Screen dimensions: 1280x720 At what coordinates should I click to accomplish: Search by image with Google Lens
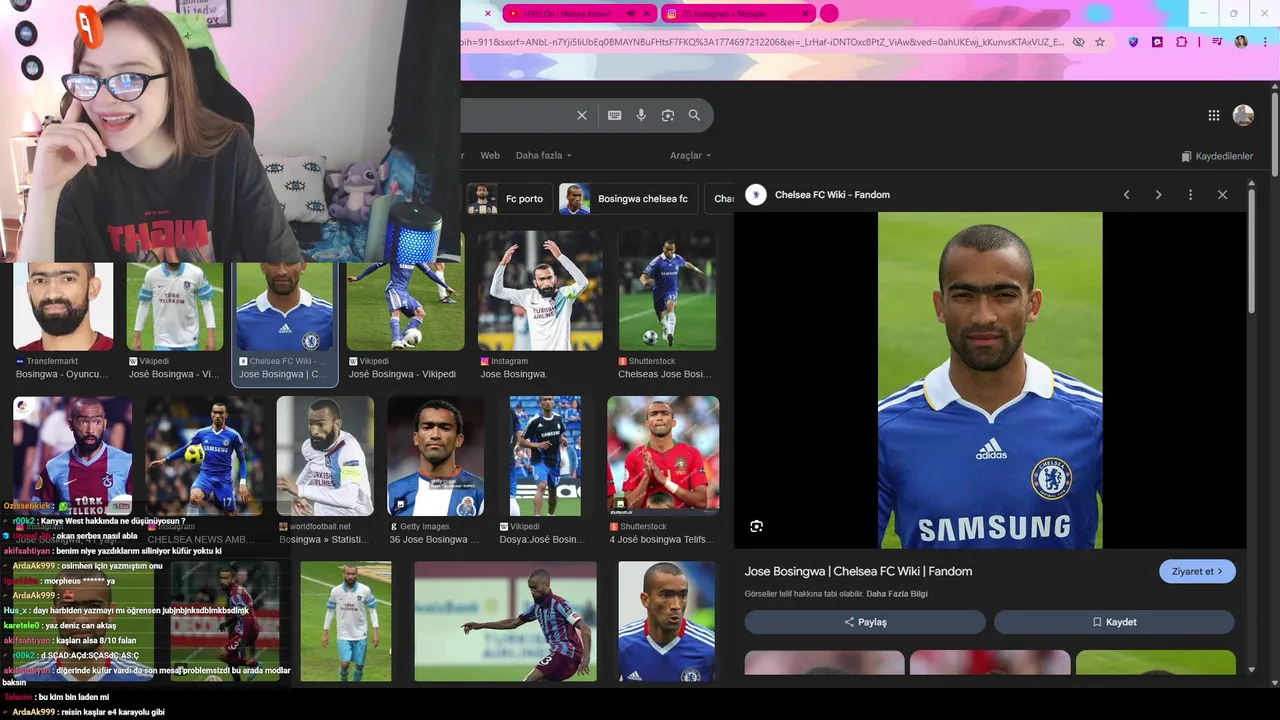click(668, 115)
